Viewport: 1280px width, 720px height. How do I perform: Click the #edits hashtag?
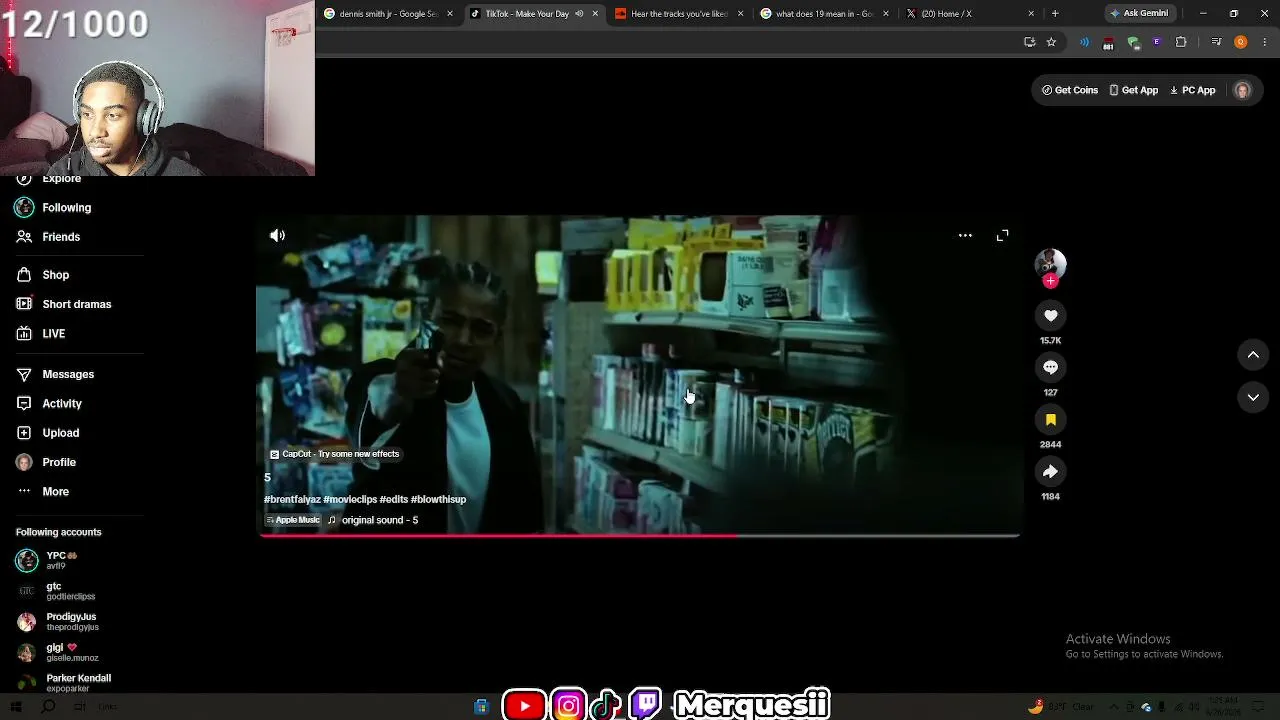(x=394, y=499)
